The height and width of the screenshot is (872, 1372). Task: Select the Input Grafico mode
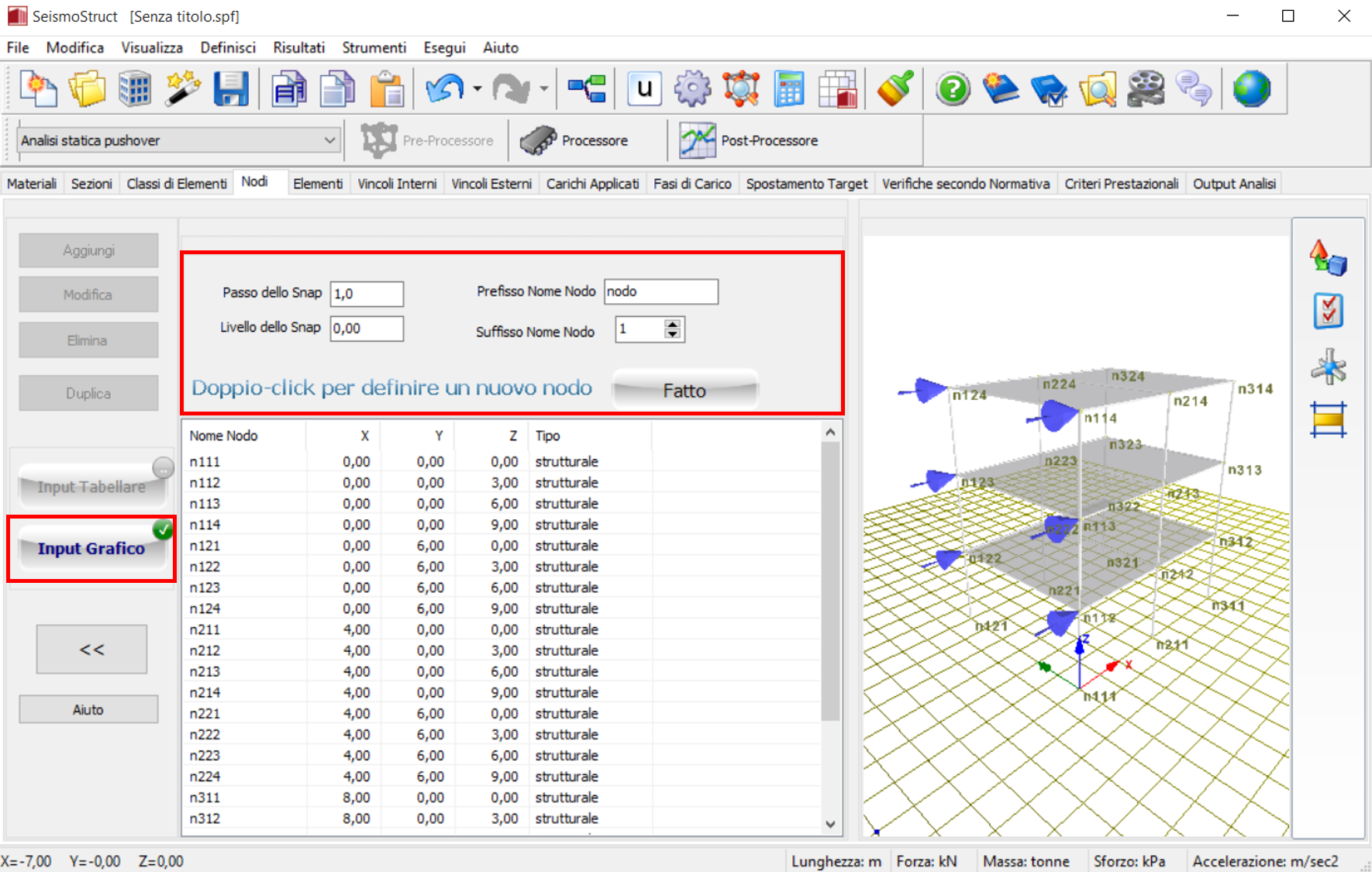click(91, 549)
